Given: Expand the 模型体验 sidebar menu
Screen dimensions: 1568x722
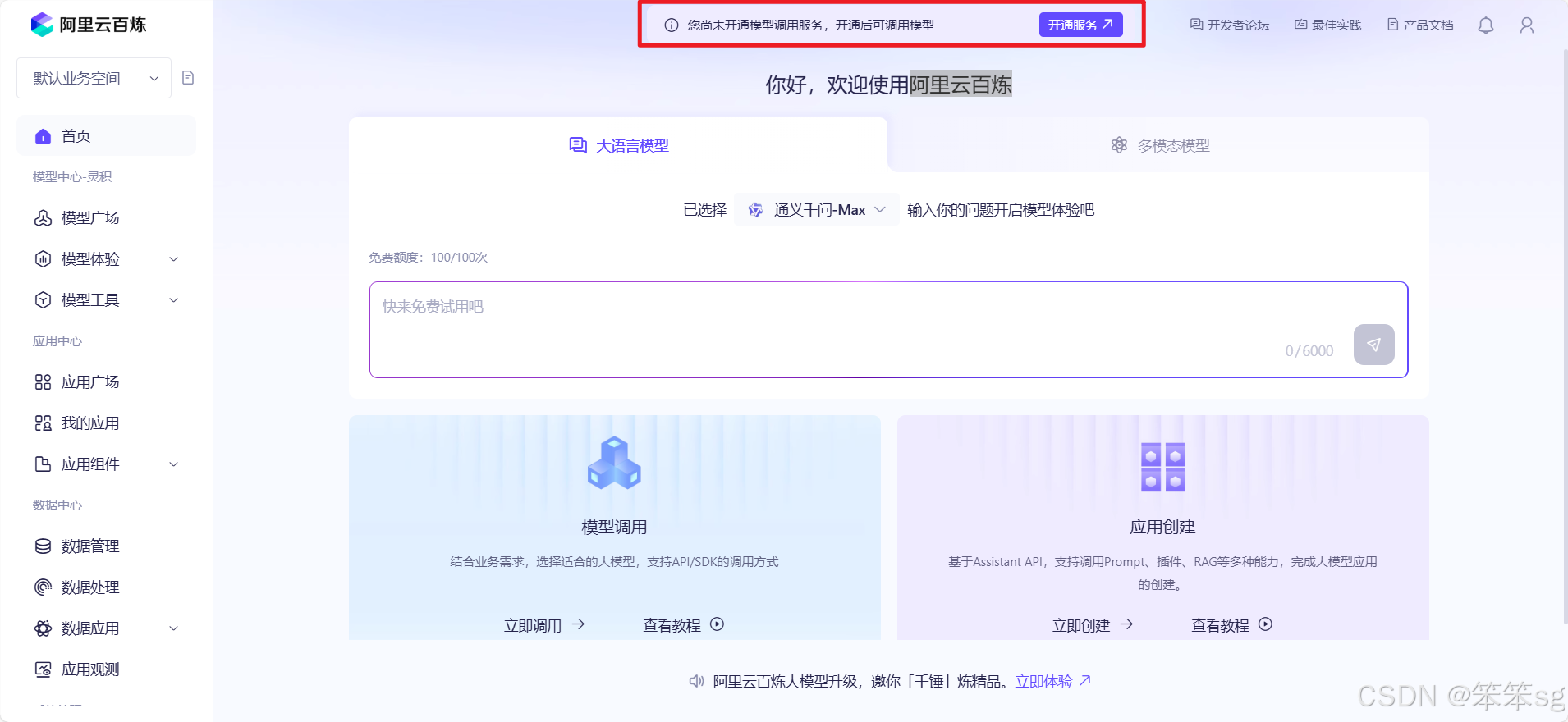Looking at the screenshot, I should point(106,259).
